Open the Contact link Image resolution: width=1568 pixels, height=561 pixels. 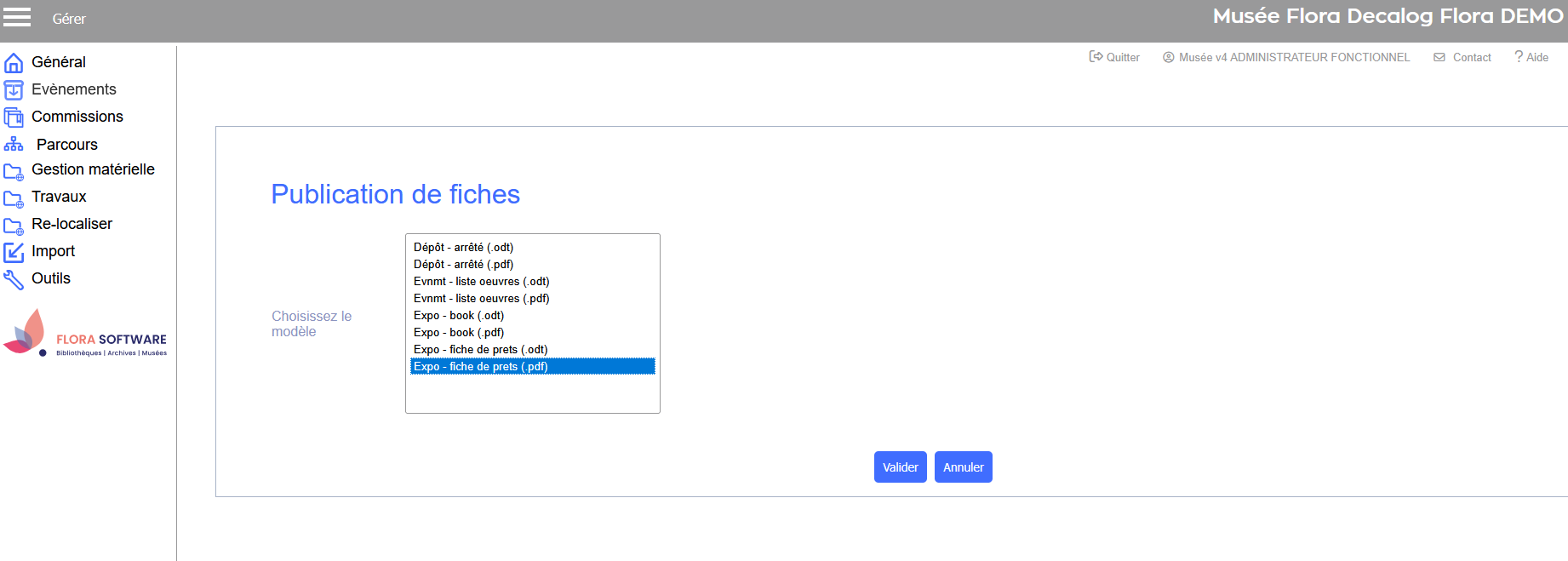pos(1463,57)
